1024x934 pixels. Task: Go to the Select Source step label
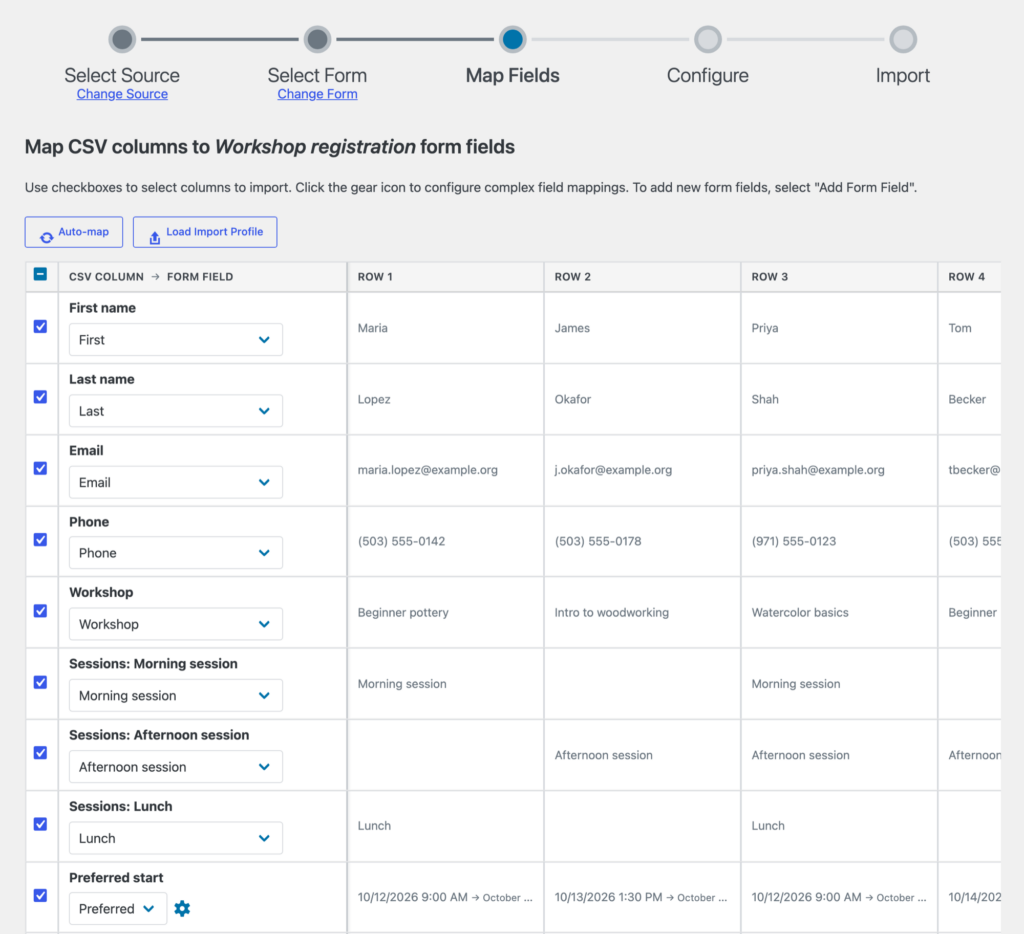click(x=122, y=75)
